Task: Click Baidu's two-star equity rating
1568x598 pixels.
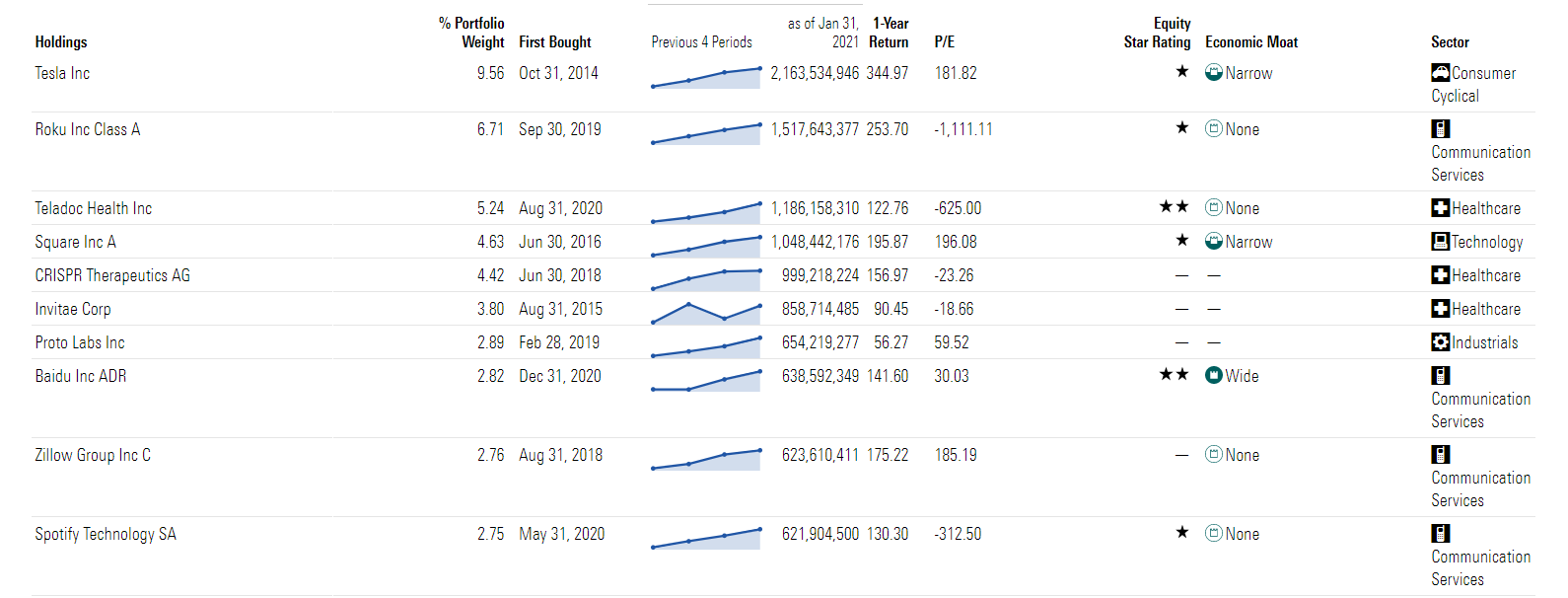Action: pos(1174,375)
